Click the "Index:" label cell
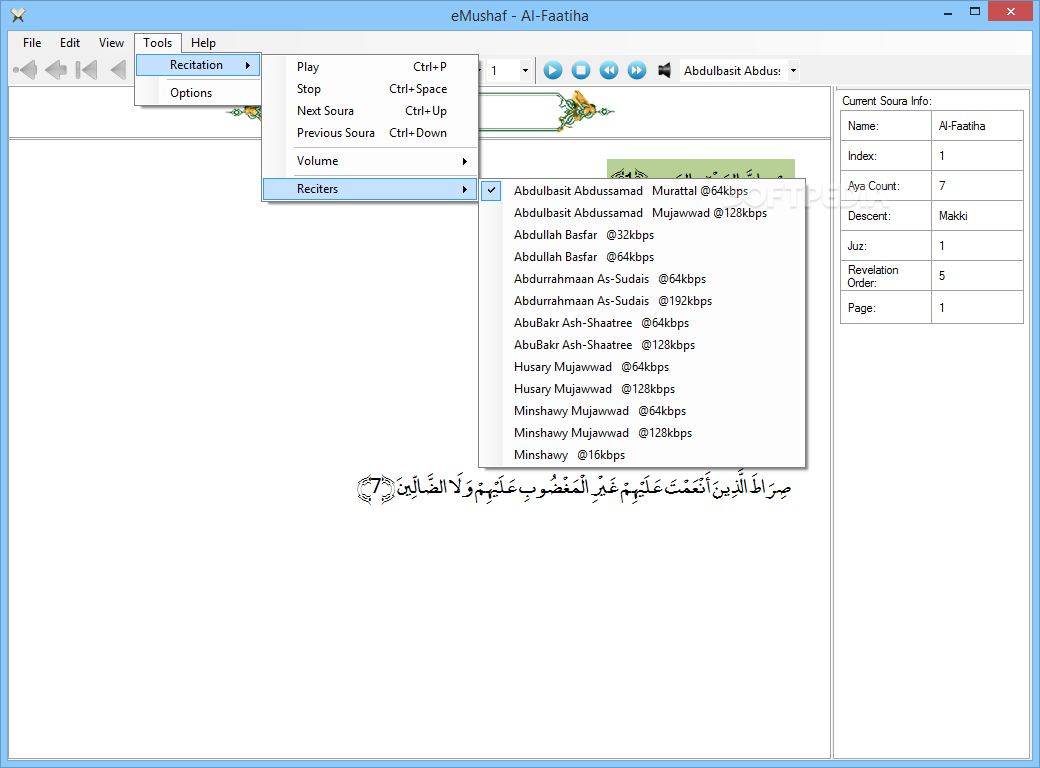The width and height of the screenshot is (1040, 768). [886, 156]
